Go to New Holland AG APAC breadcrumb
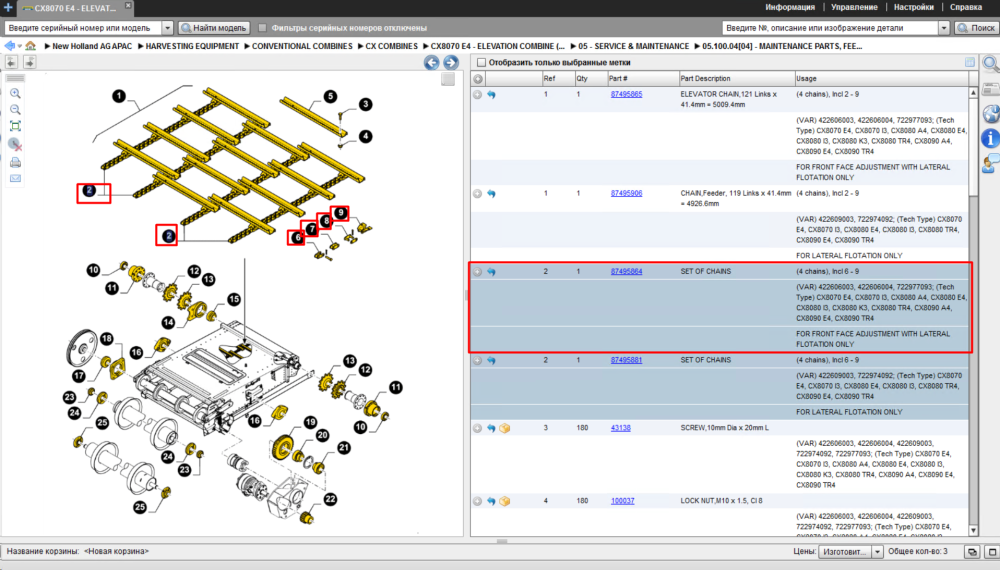 pyautogui.click(x=92, y=46)
